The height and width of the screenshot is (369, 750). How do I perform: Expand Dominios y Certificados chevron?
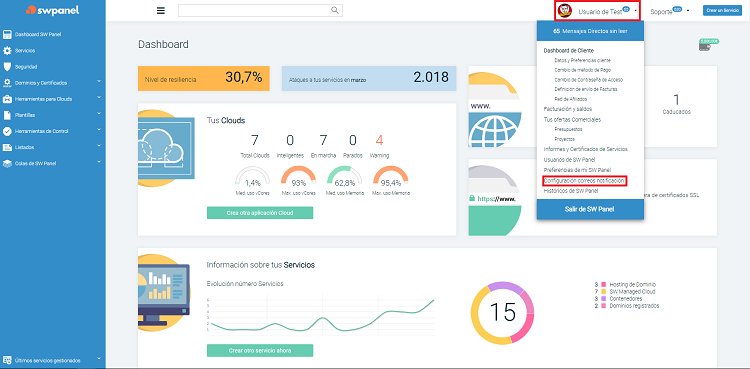(99, 82)
